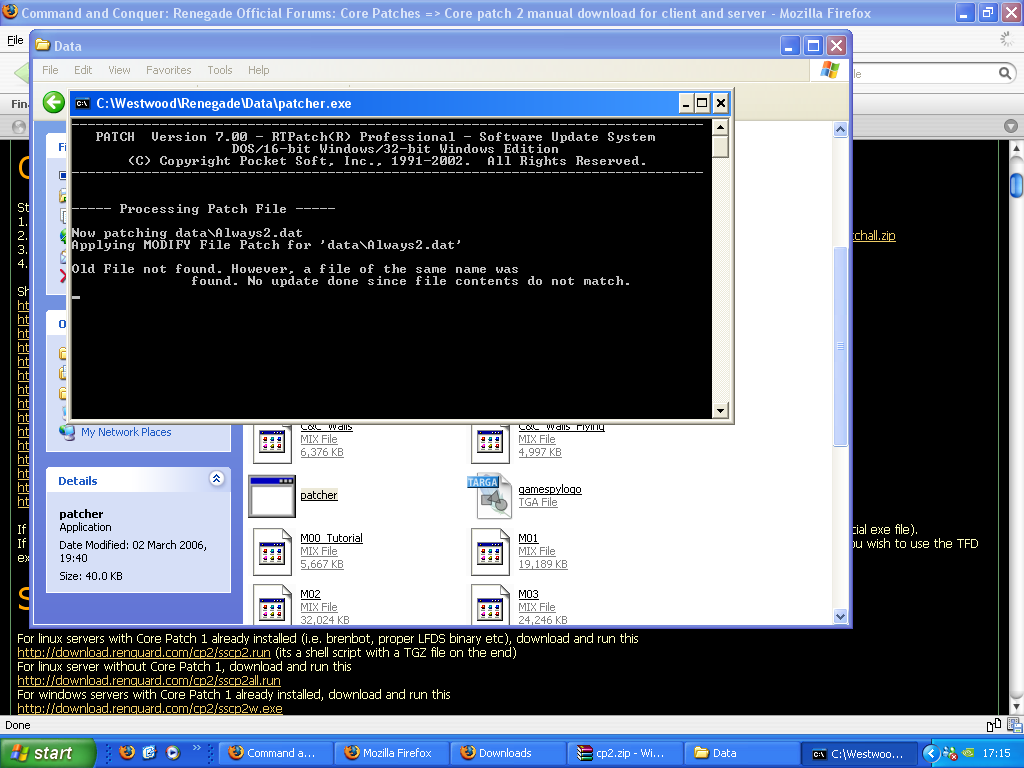Open the Favorites menu in Explorer
The height and width of the screenshot is (768, 1024).
tap(168, 70)
